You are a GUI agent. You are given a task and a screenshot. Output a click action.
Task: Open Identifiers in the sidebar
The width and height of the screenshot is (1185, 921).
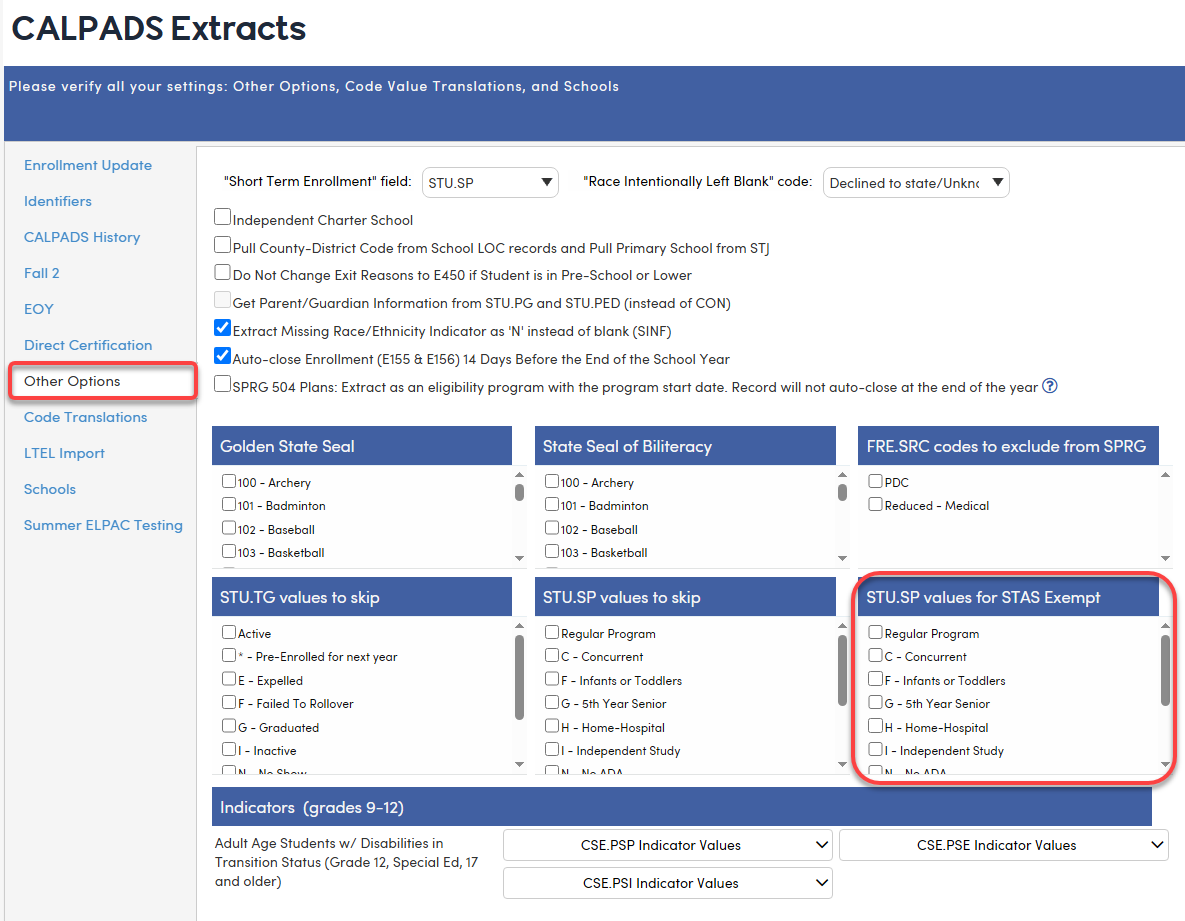(57, 201)
